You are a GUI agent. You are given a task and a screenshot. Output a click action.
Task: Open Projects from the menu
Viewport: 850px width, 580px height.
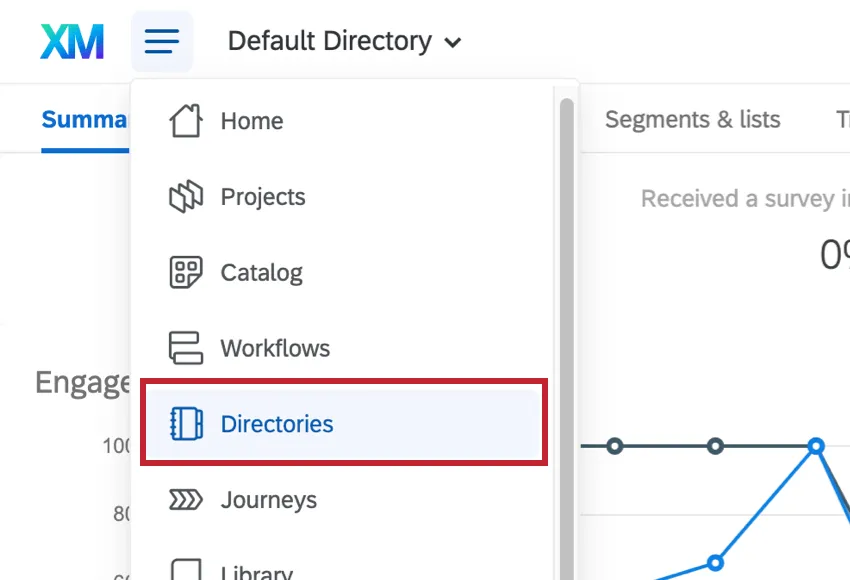tap(263, 197)
